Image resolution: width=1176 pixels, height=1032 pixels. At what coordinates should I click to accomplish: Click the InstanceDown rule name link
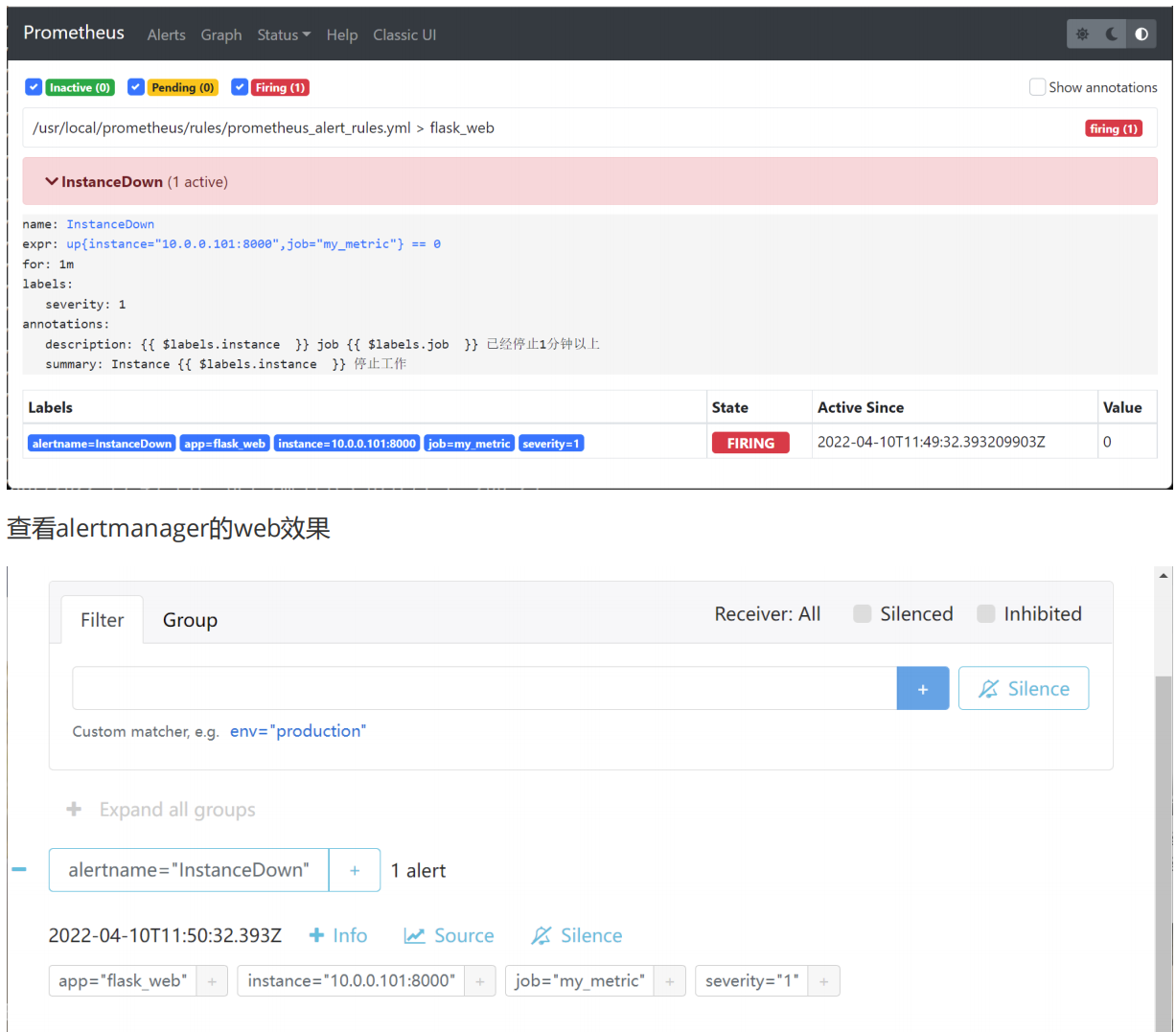110,224
